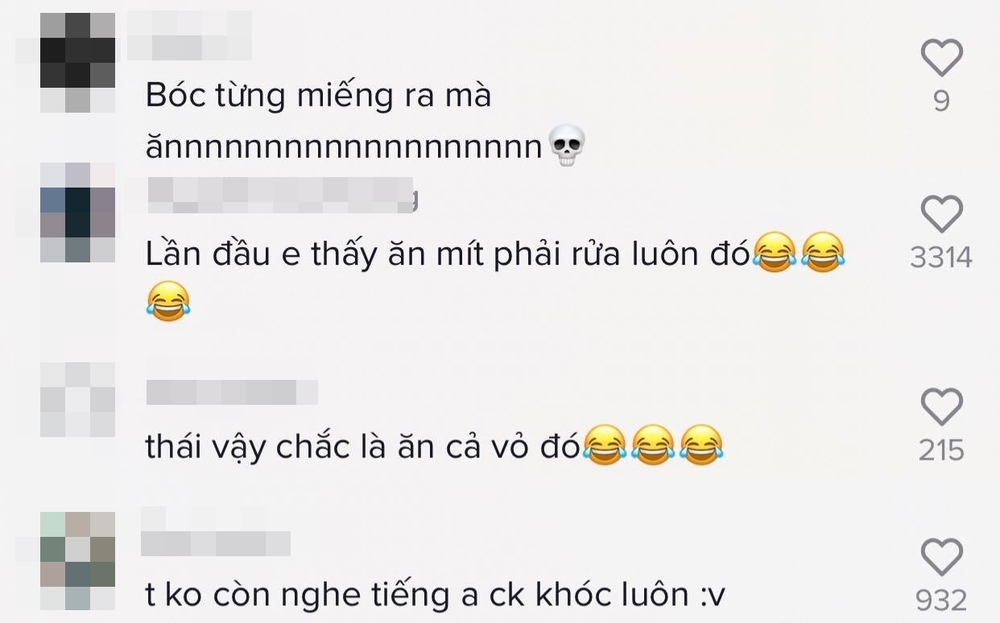Click the like count showing 215

[x=941, y=450]
